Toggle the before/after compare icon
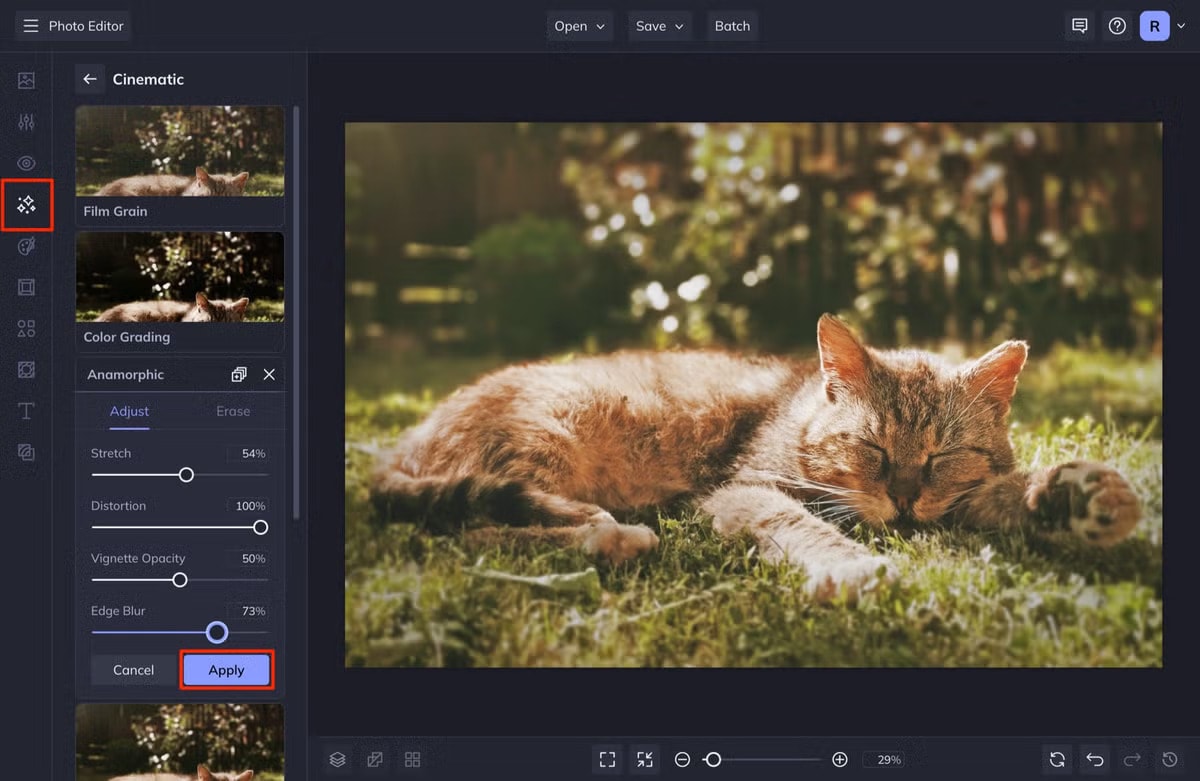This screenshot has width=1200, height=781. click(375, 760)
